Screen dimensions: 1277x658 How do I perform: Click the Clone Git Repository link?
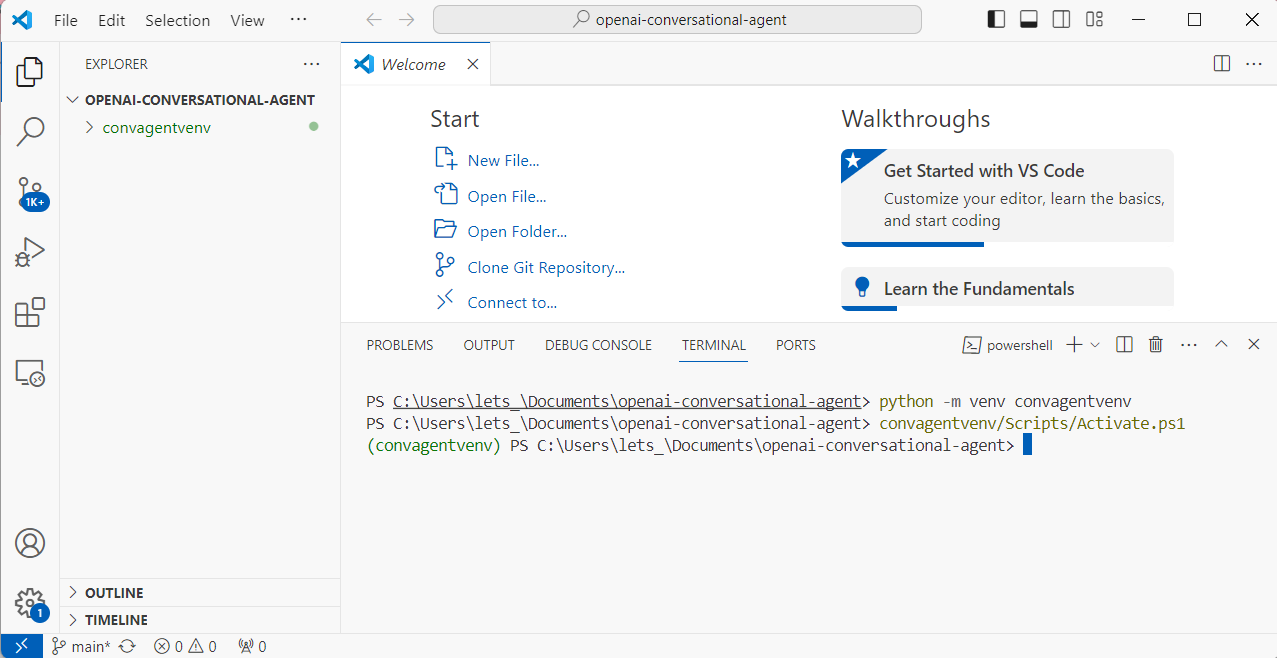[x=544, y=266]
